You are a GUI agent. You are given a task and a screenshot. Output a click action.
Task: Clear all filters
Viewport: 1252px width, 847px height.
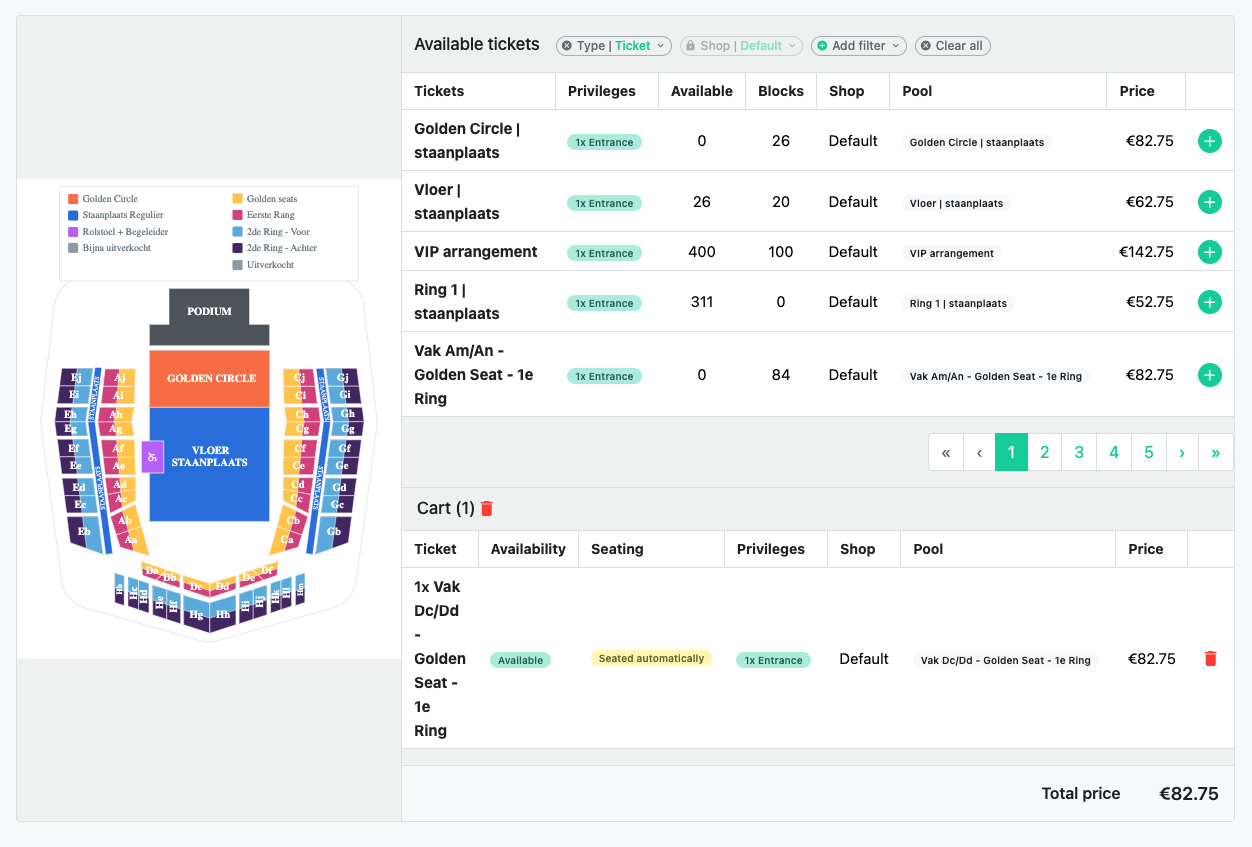pos(953,46)
